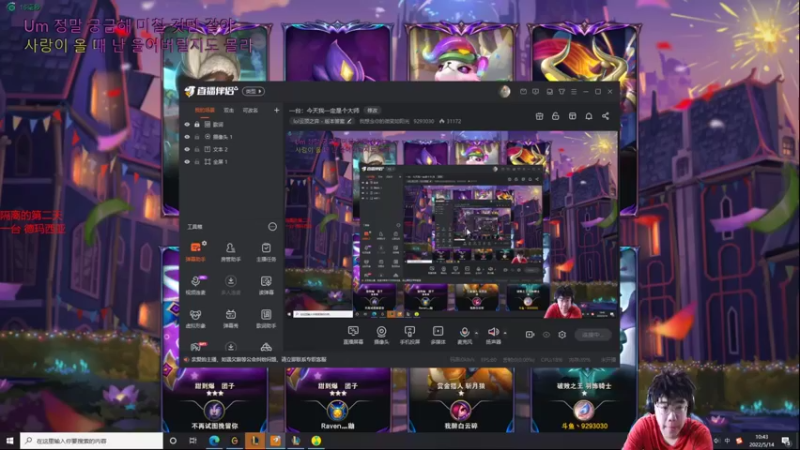Toggle the lock on 全屏 1 source
The height and width of the screenshot is (450, 800).
click(x=197, y=162)
